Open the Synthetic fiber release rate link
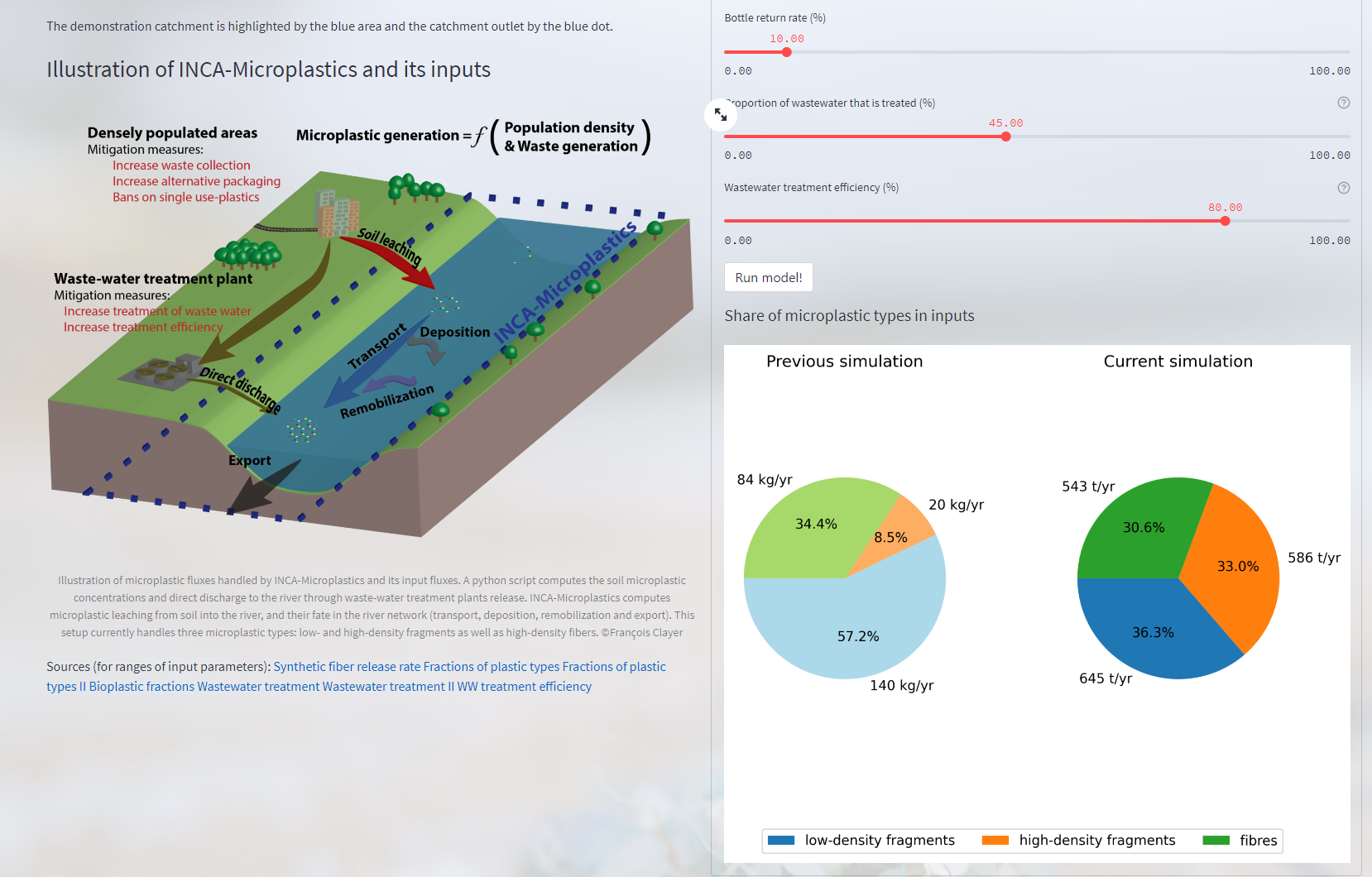Viewport: 1372px width, 877px height. [x=347, y=667]
